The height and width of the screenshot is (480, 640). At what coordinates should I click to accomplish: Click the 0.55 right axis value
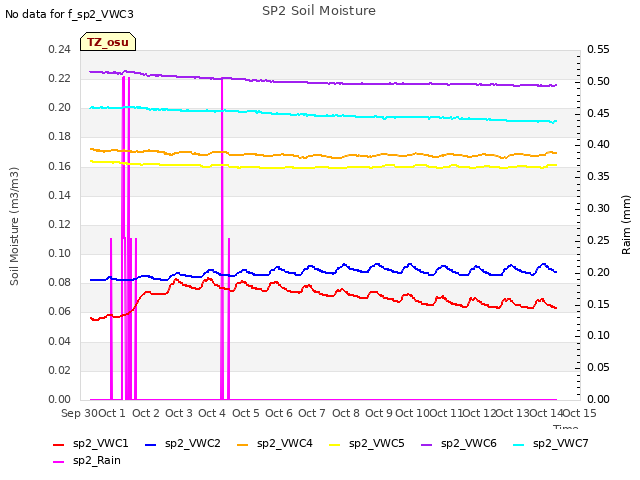pos(598,49)
